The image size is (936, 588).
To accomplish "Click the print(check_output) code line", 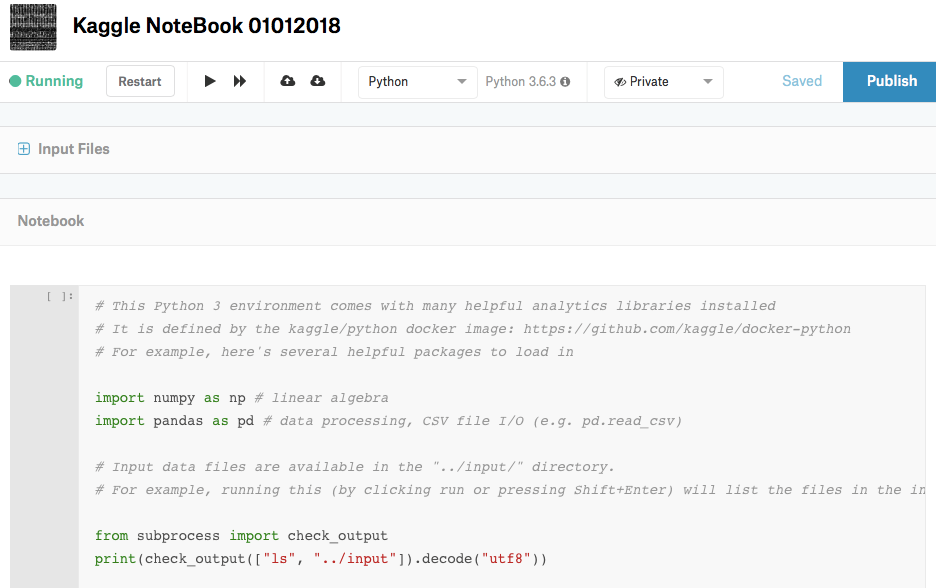I will tap(320, 558).
